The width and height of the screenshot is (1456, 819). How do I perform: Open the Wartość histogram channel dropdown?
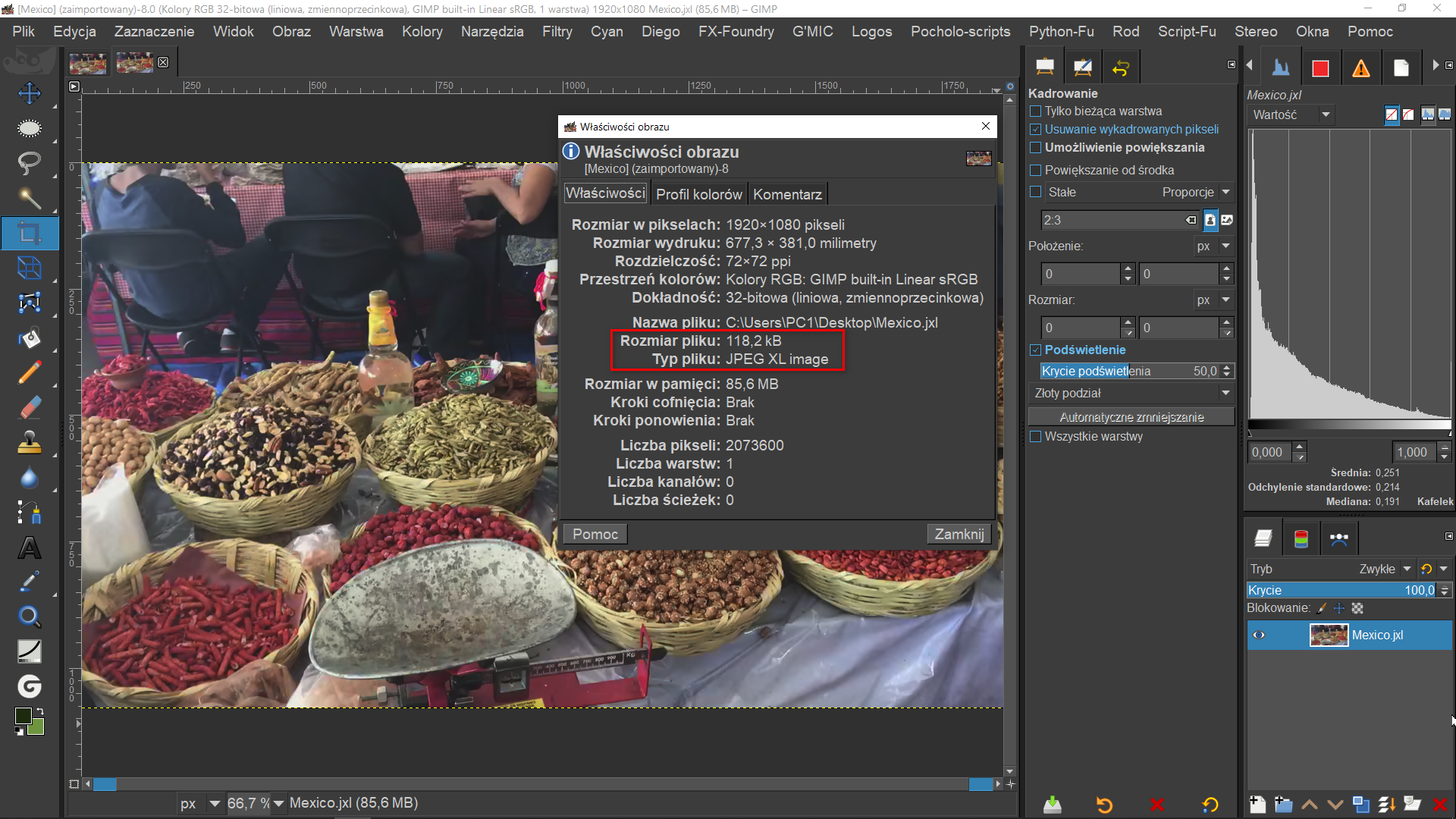1291,115
